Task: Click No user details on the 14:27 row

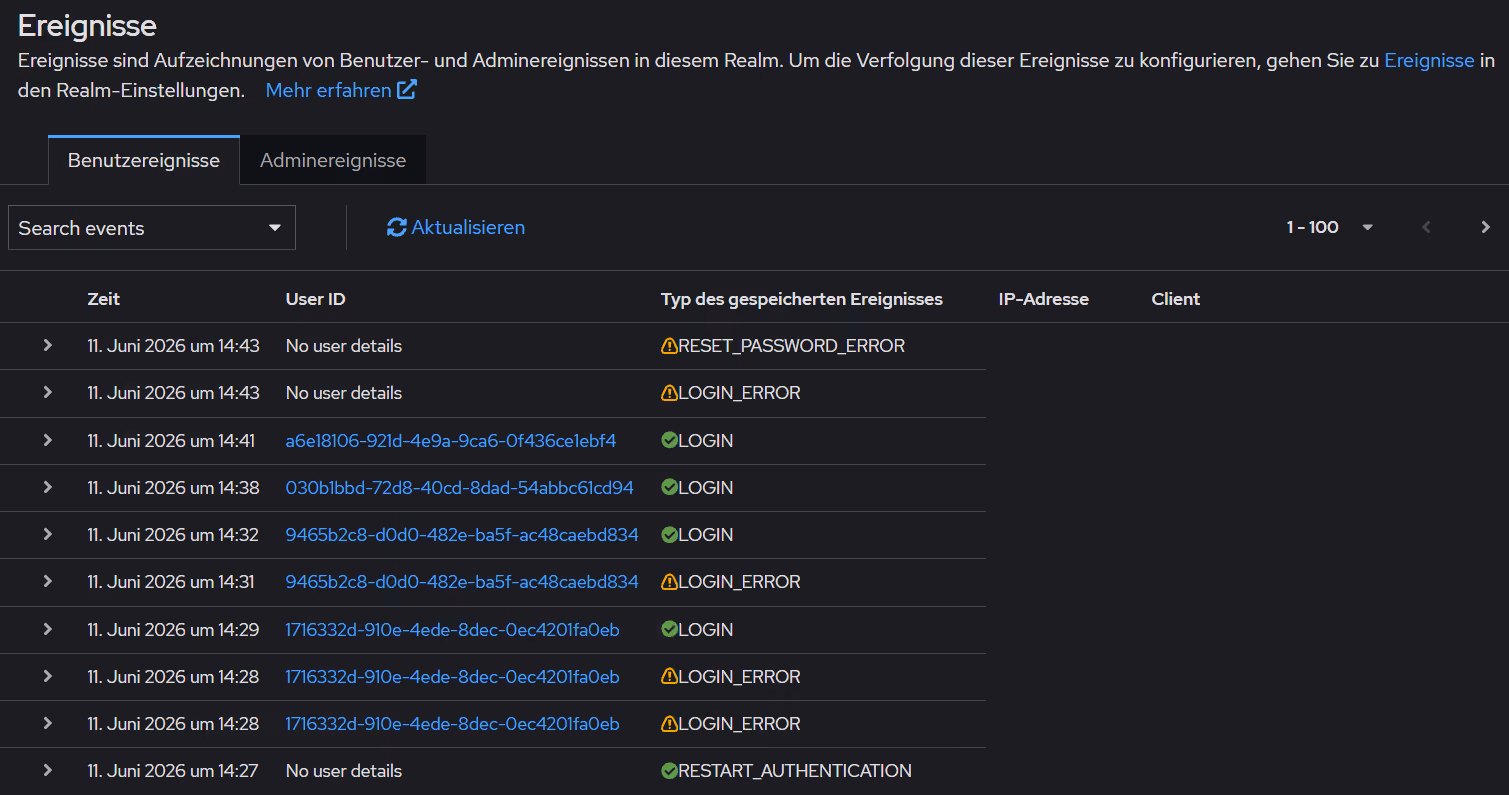Action: pos(344,771)
